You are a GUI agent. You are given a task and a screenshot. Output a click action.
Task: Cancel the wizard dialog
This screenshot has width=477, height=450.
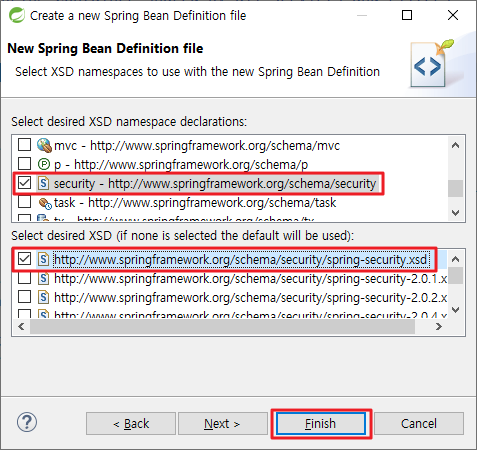click(419, 424)
